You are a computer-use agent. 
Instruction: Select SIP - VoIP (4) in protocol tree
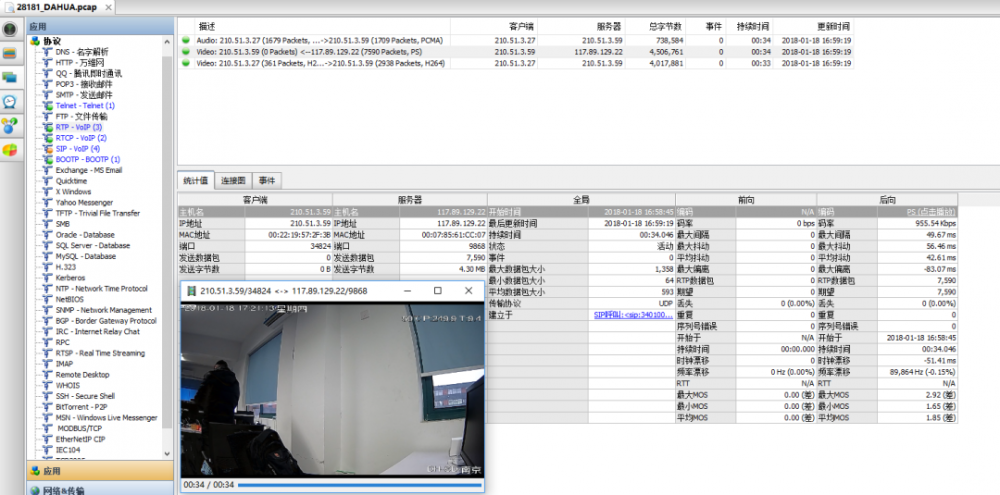coord(78,149)
